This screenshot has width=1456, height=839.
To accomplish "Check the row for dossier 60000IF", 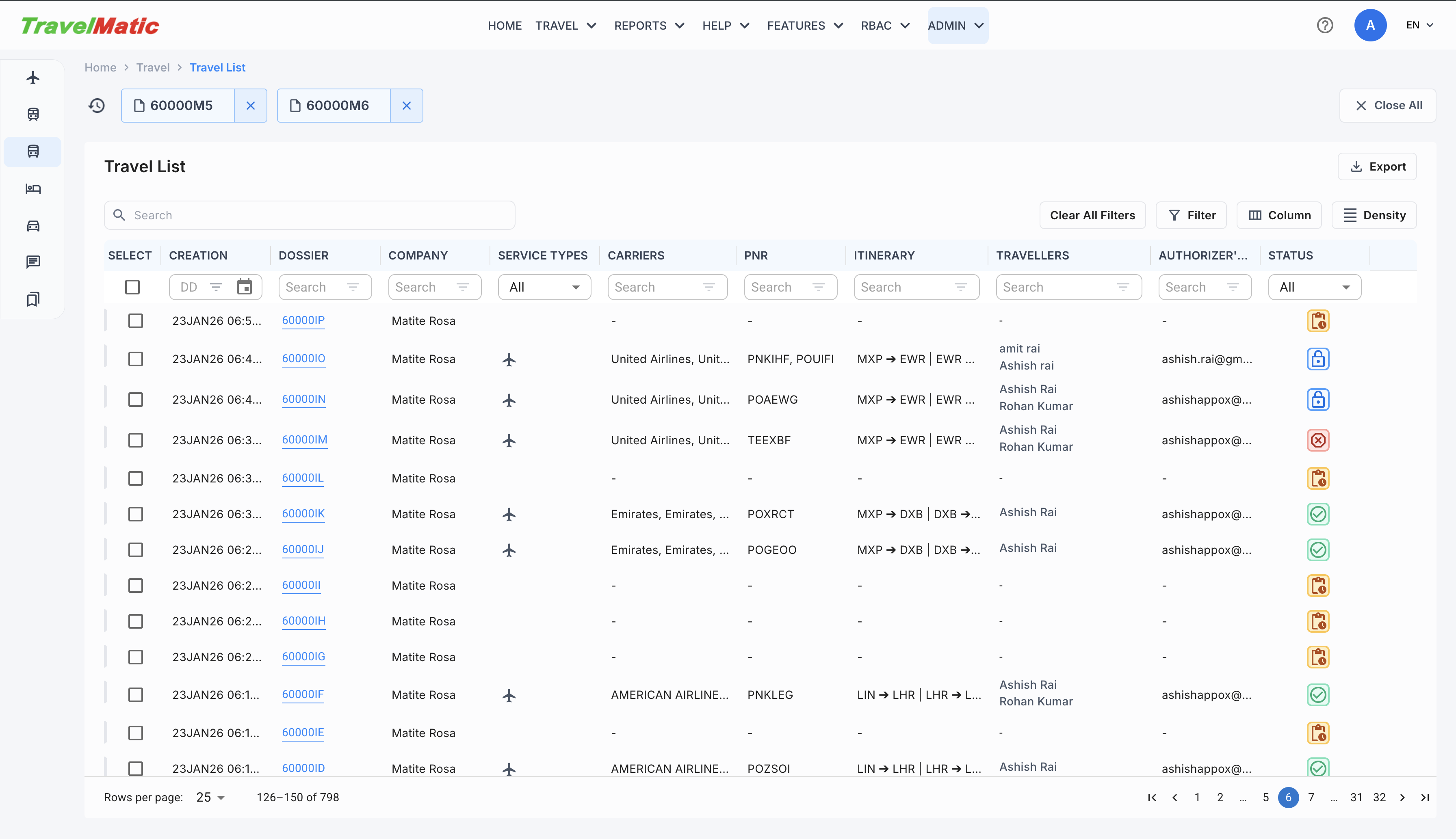I will (x=135, y=695).
